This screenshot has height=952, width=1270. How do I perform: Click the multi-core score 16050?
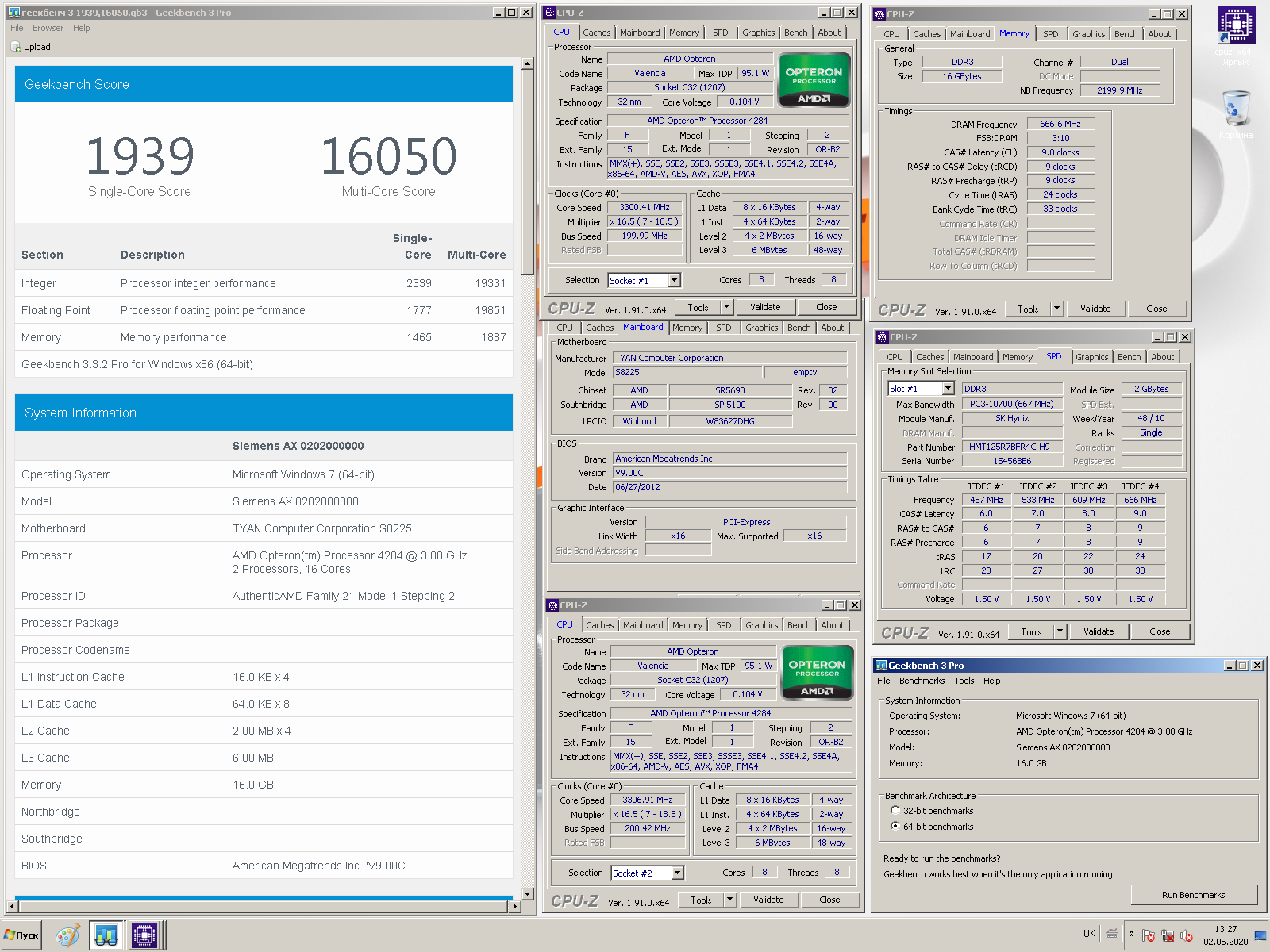tap(389, 155)
